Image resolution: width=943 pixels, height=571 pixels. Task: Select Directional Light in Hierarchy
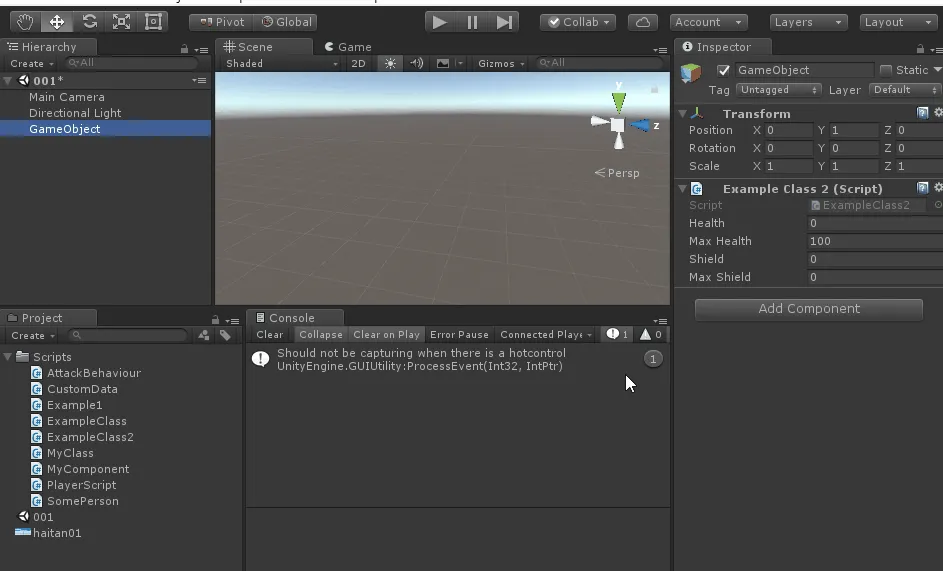[75, 113]
